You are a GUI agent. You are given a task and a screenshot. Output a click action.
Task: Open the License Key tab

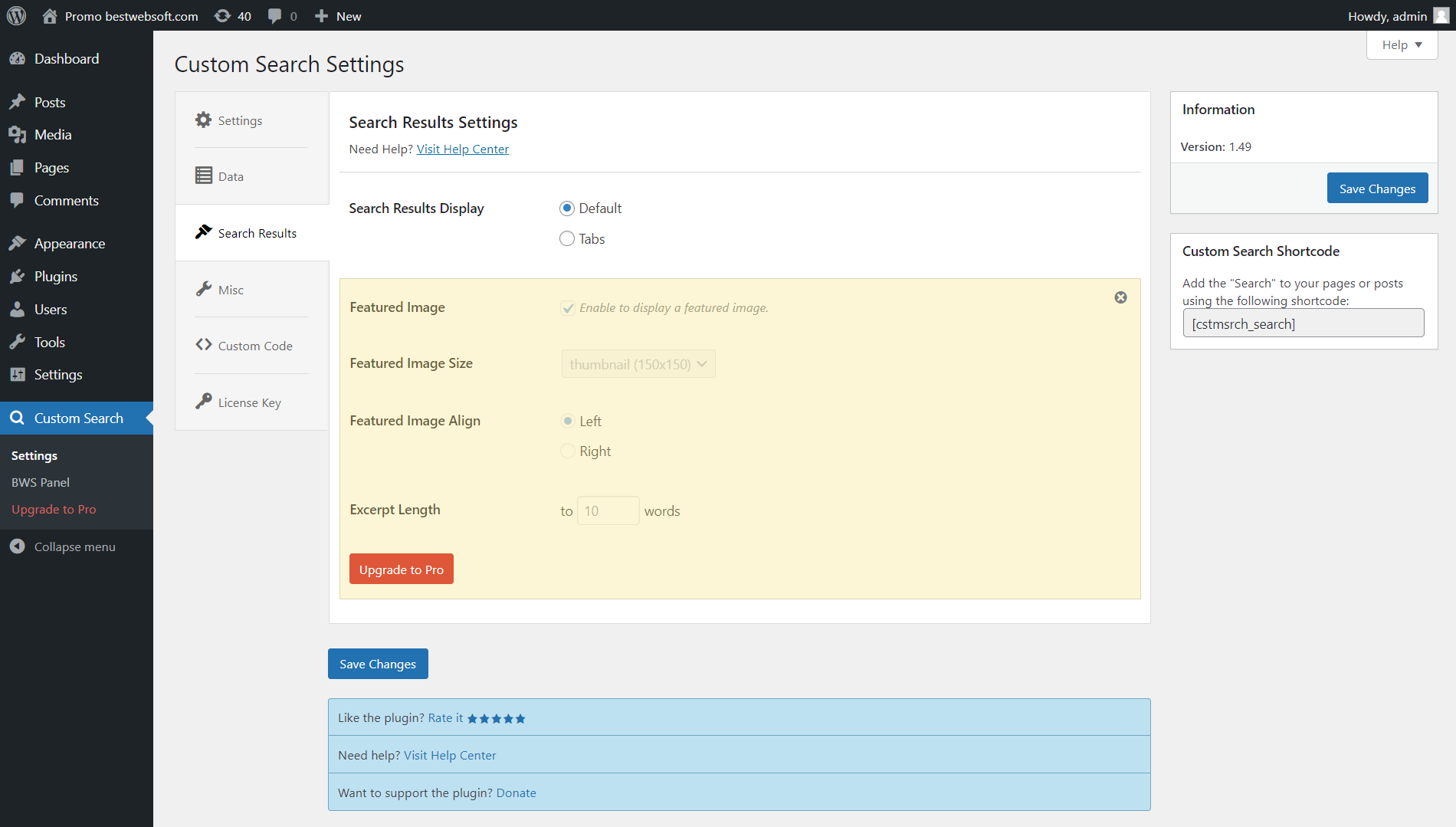point(249,402)
